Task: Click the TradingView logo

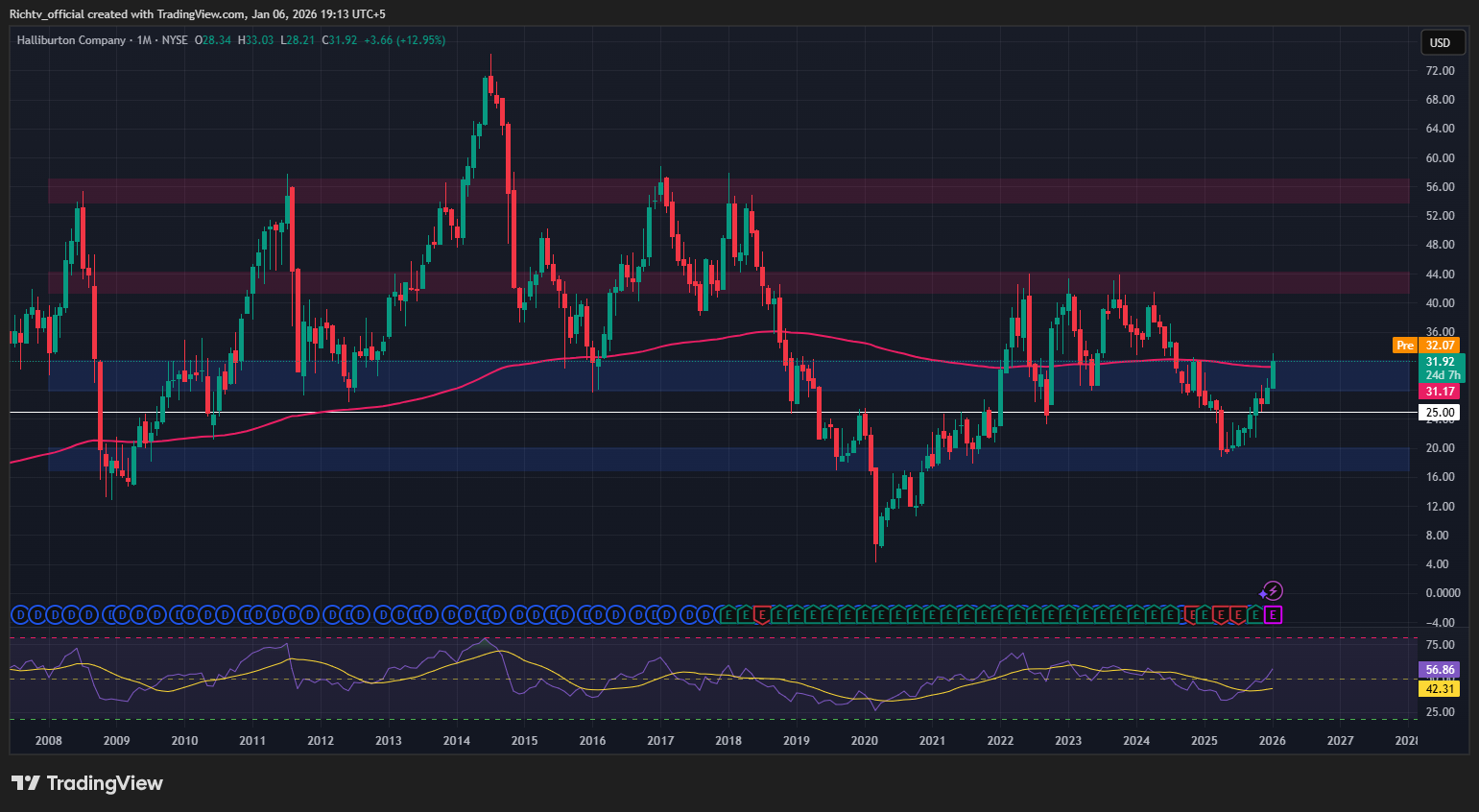Action: click(86, 783)
